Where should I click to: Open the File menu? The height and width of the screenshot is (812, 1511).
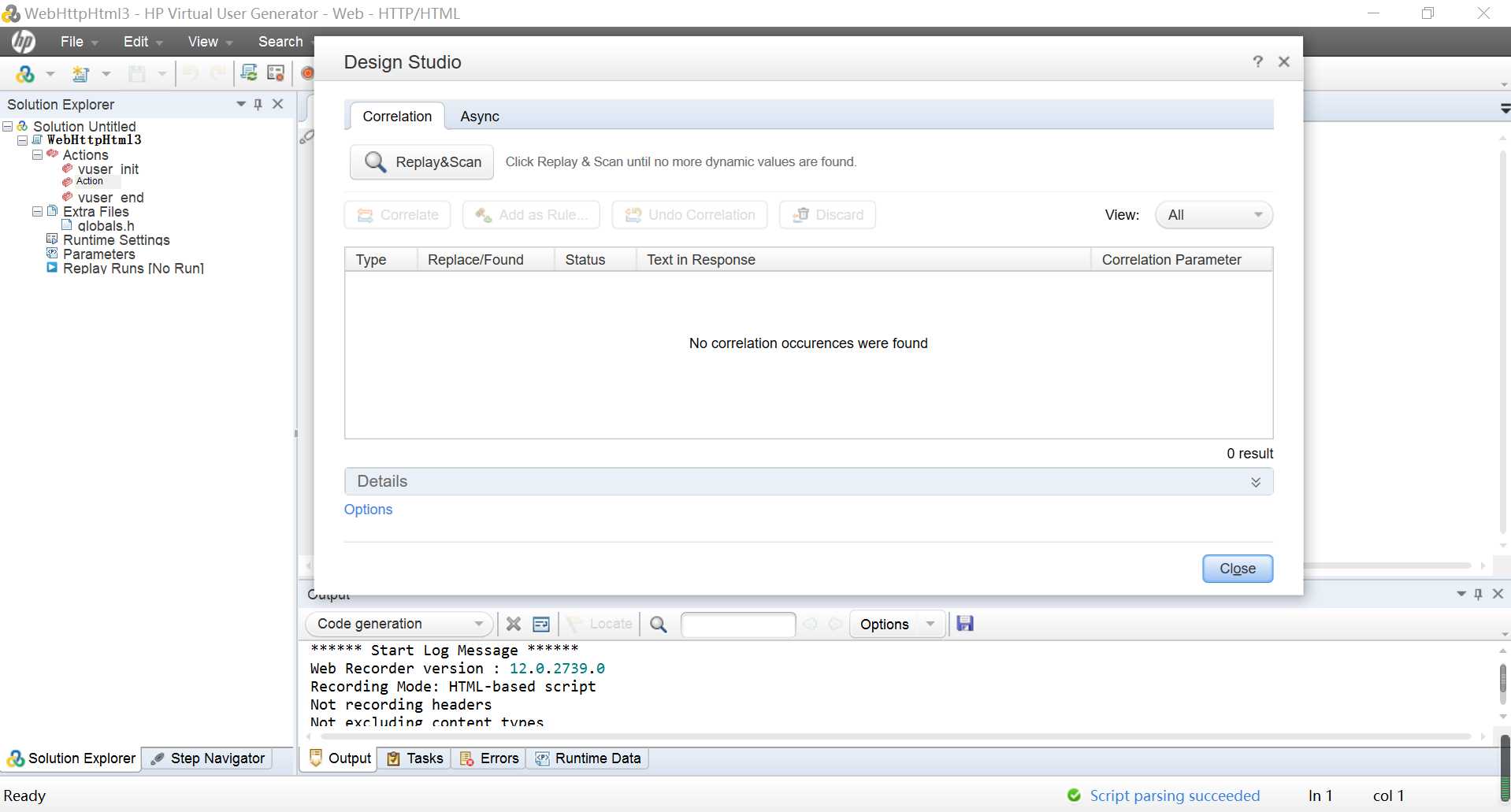79,42
